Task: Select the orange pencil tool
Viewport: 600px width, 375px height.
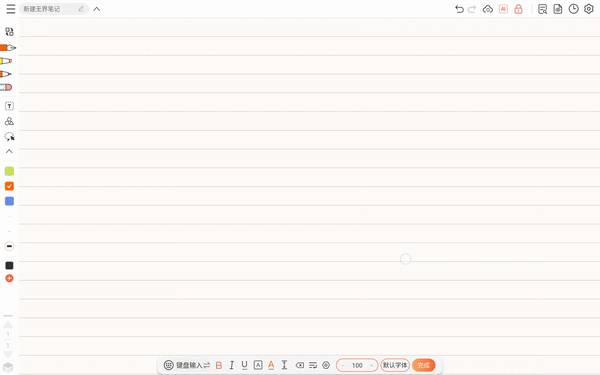Action: 6,74
